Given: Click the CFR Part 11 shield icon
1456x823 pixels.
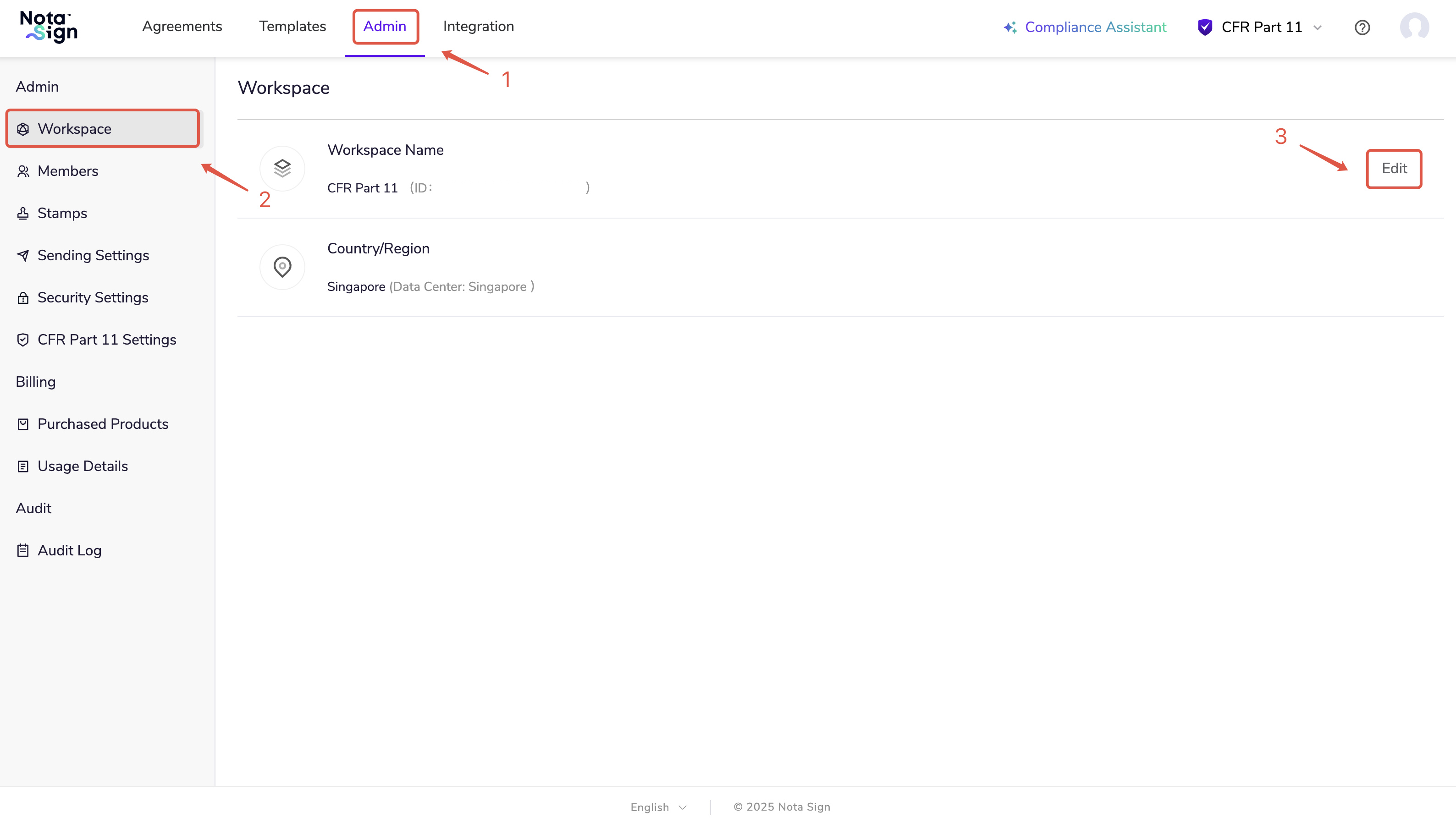Looking at the screenshot, I should [x=1205, y=27].
